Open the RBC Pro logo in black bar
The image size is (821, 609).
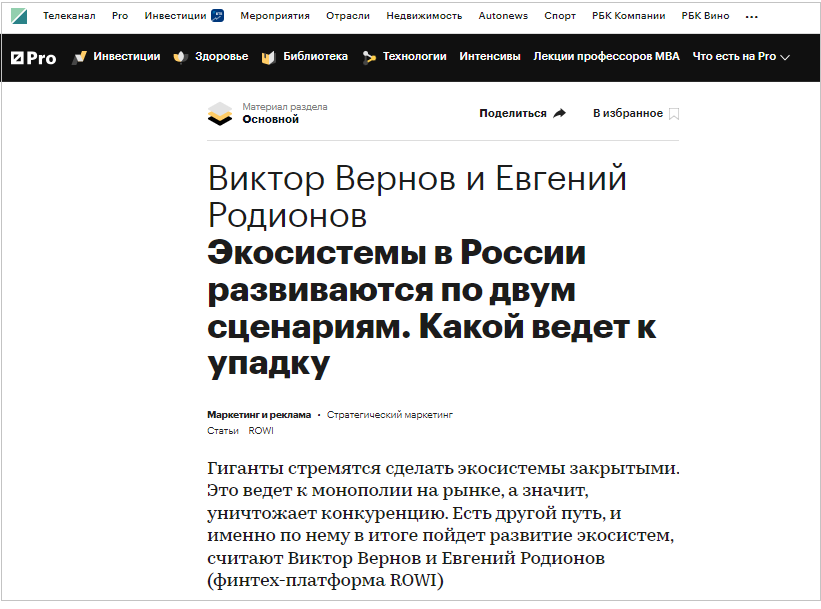(x=34, y=58)
